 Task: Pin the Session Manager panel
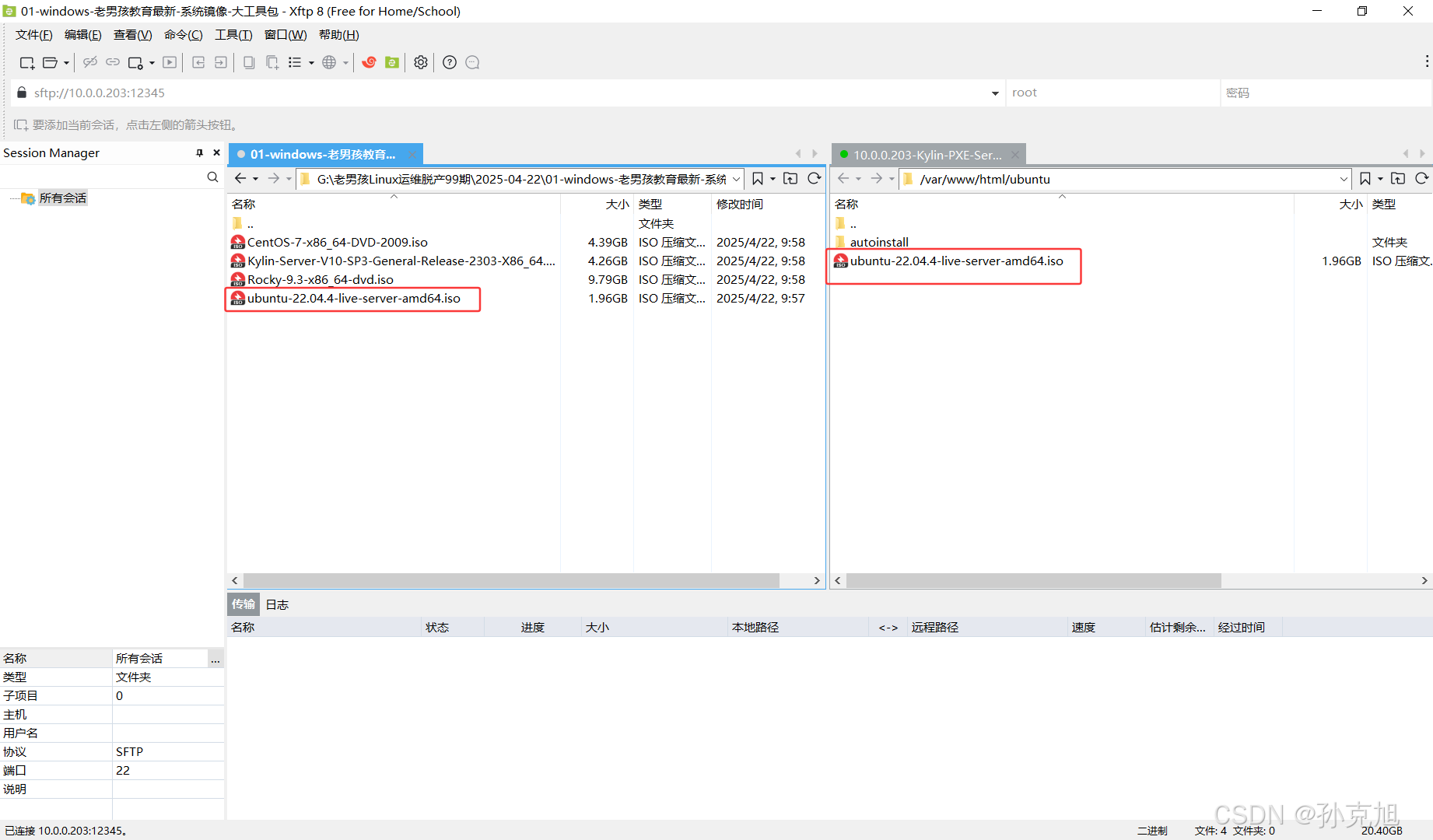tap(199, 153)
